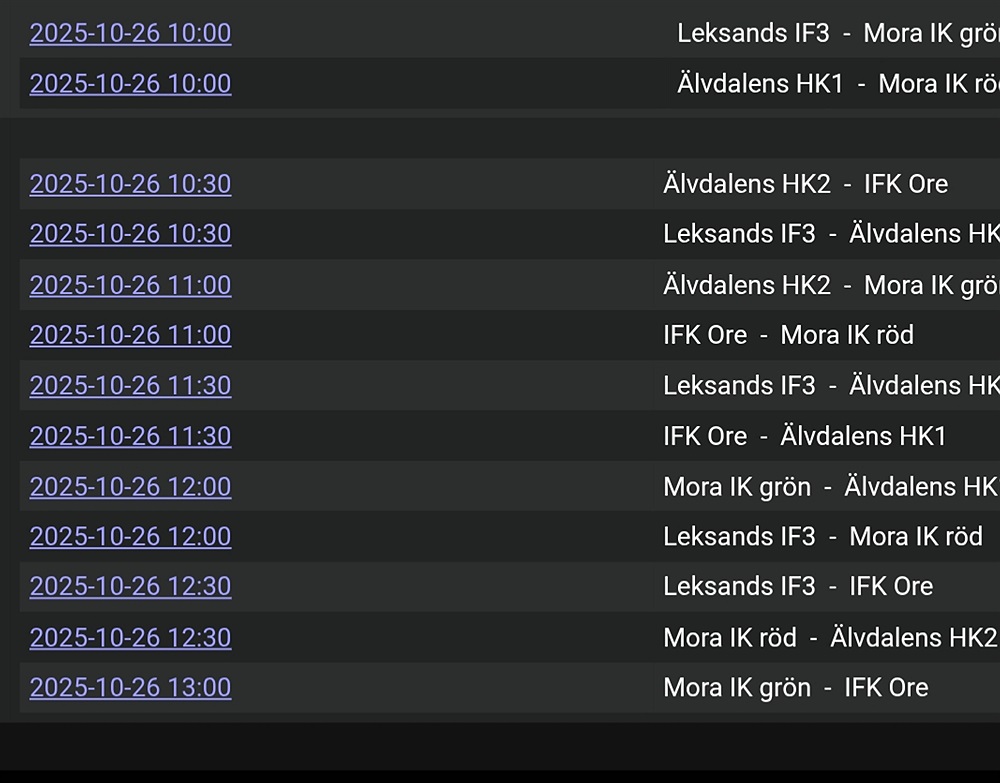The image size is (1000, 783).
Task: Open 10:00 date link for Älvdalens HK1 match
Action: 130,83
